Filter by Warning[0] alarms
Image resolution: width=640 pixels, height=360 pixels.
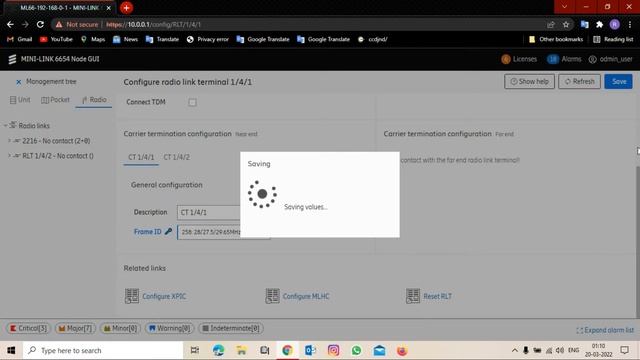170,328
